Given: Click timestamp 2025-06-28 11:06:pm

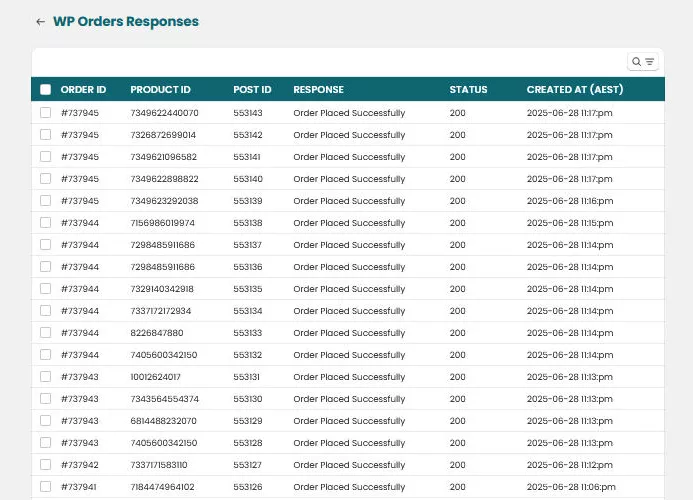Looking at the screenshot, I should (571, 487).
